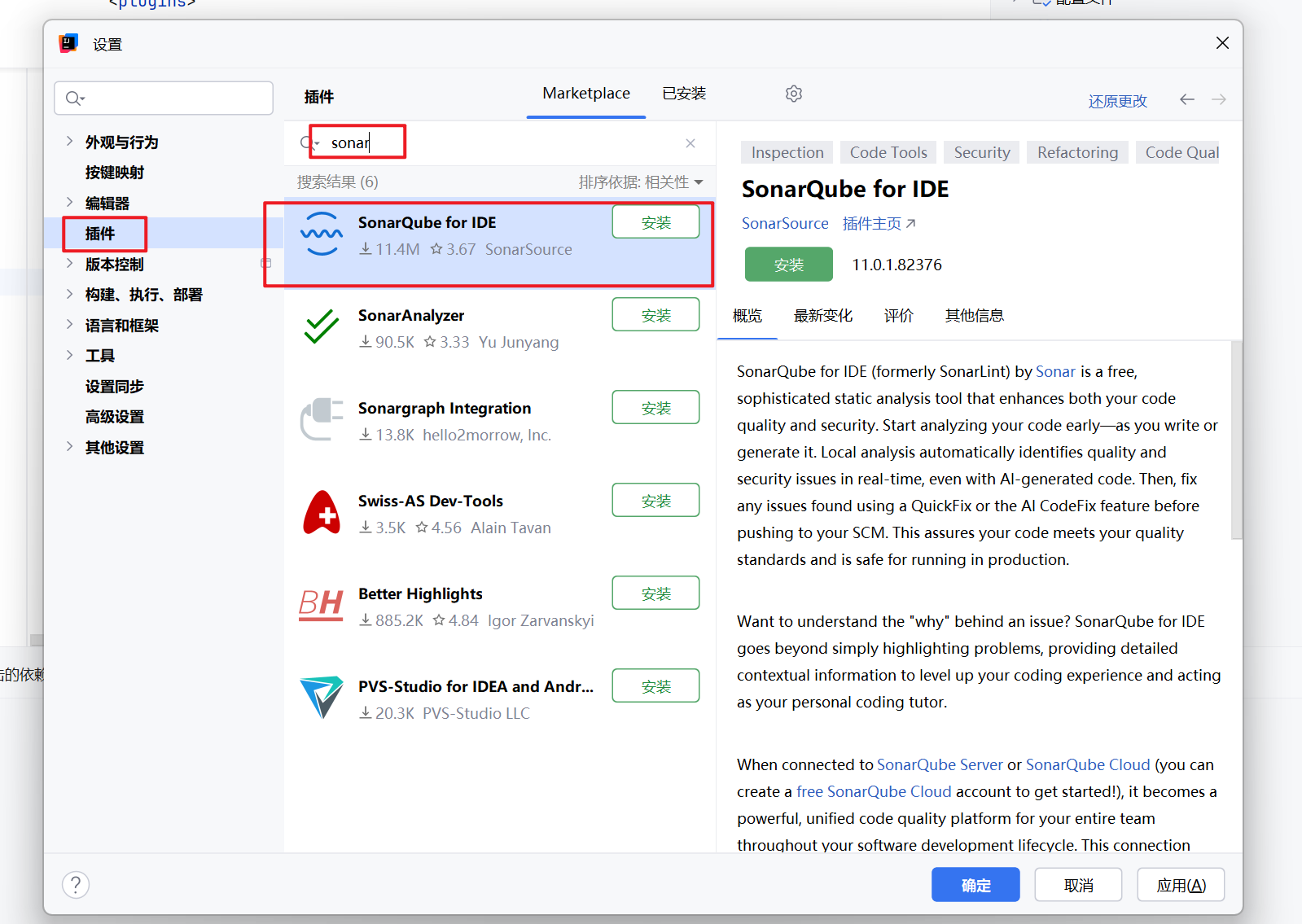Click the Sonargraph Integration plug icon
Screen dimensions: 1302x924
click(x=322, y=419)
